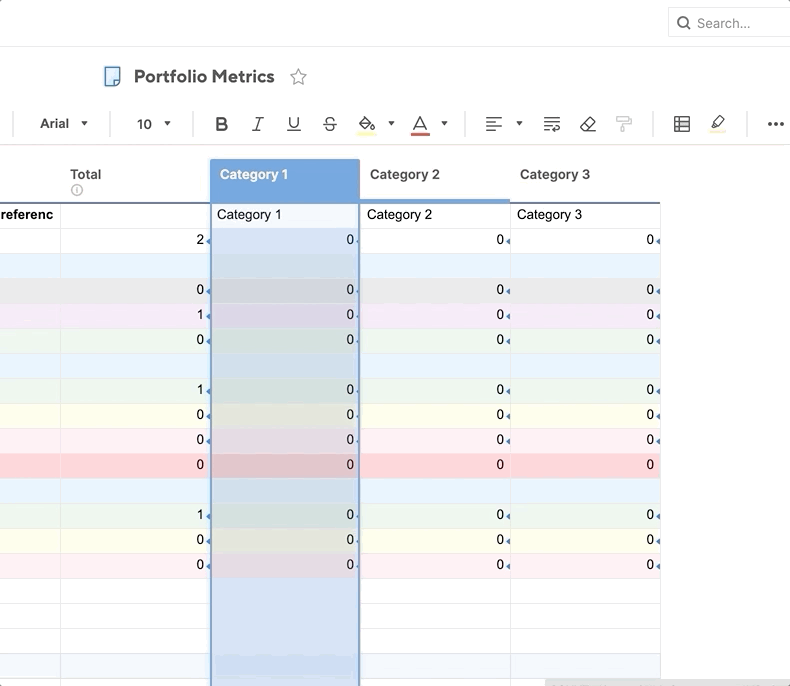
Task: Click the highlighter icon
Action: pos(718,124)
